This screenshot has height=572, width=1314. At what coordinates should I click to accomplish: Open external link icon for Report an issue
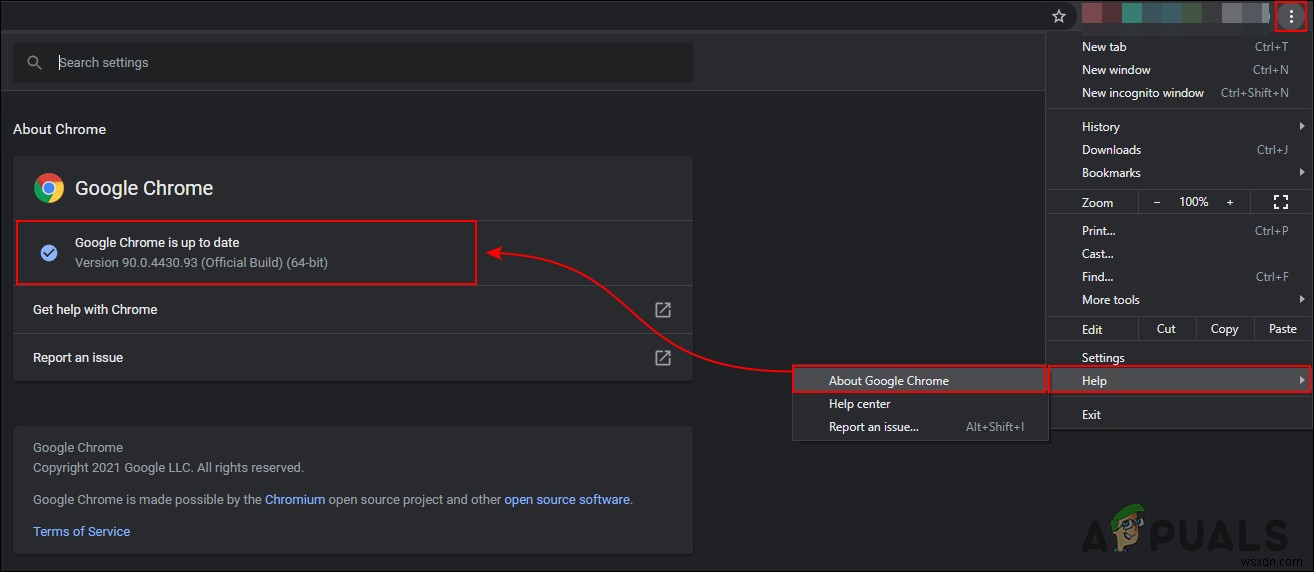click(x=662, y=357)
